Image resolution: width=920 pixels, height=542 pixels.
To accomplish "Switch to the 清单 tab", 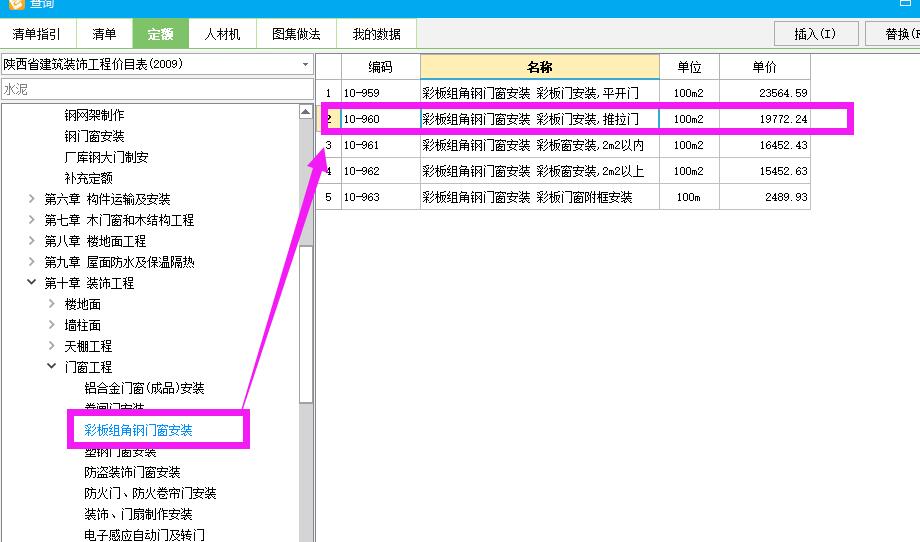I will pyautogui.click(x=104, y=34).
